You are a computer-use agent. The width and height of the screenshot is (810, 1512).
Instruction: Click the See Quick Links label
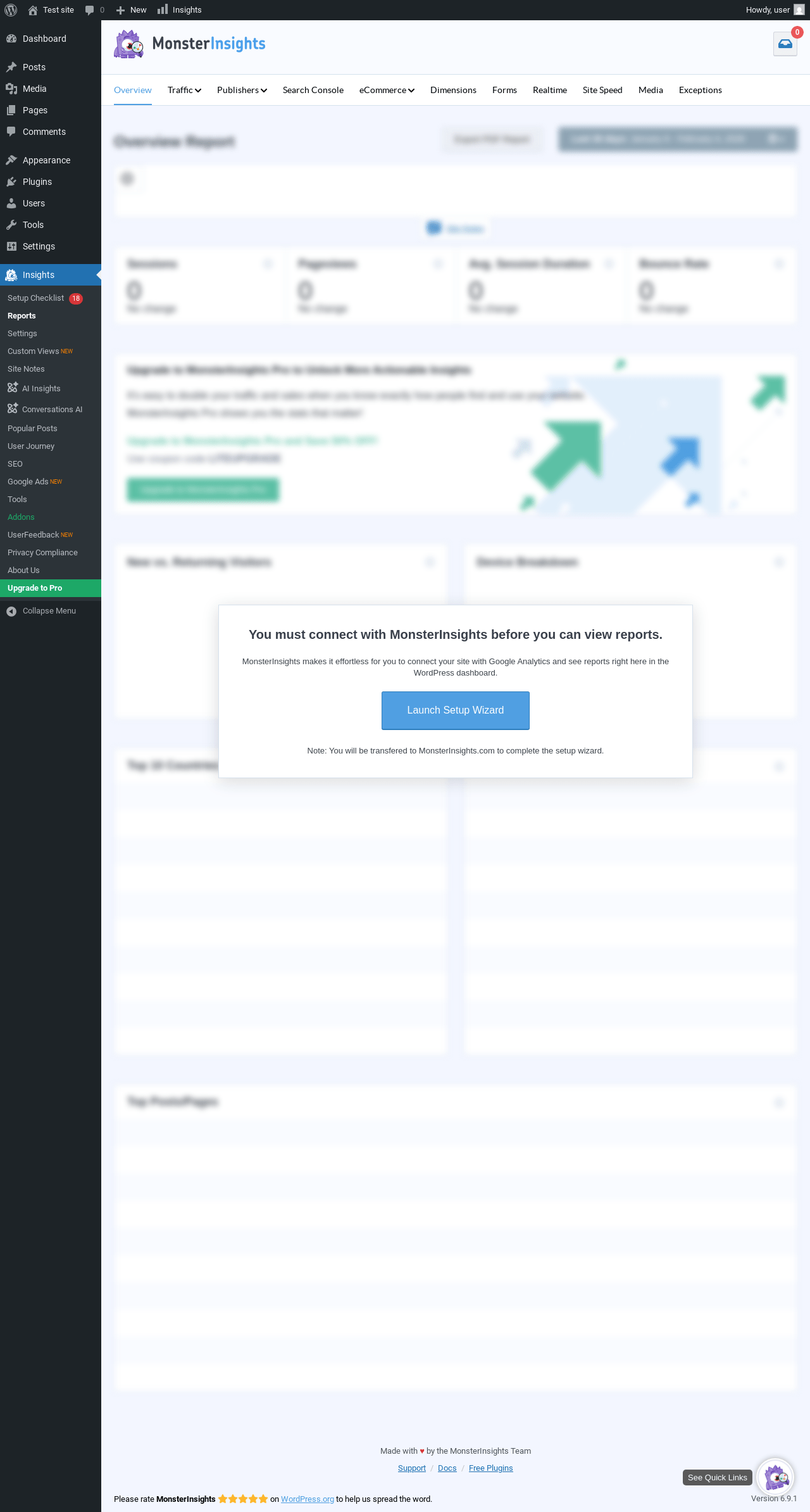click(718, 1478)
